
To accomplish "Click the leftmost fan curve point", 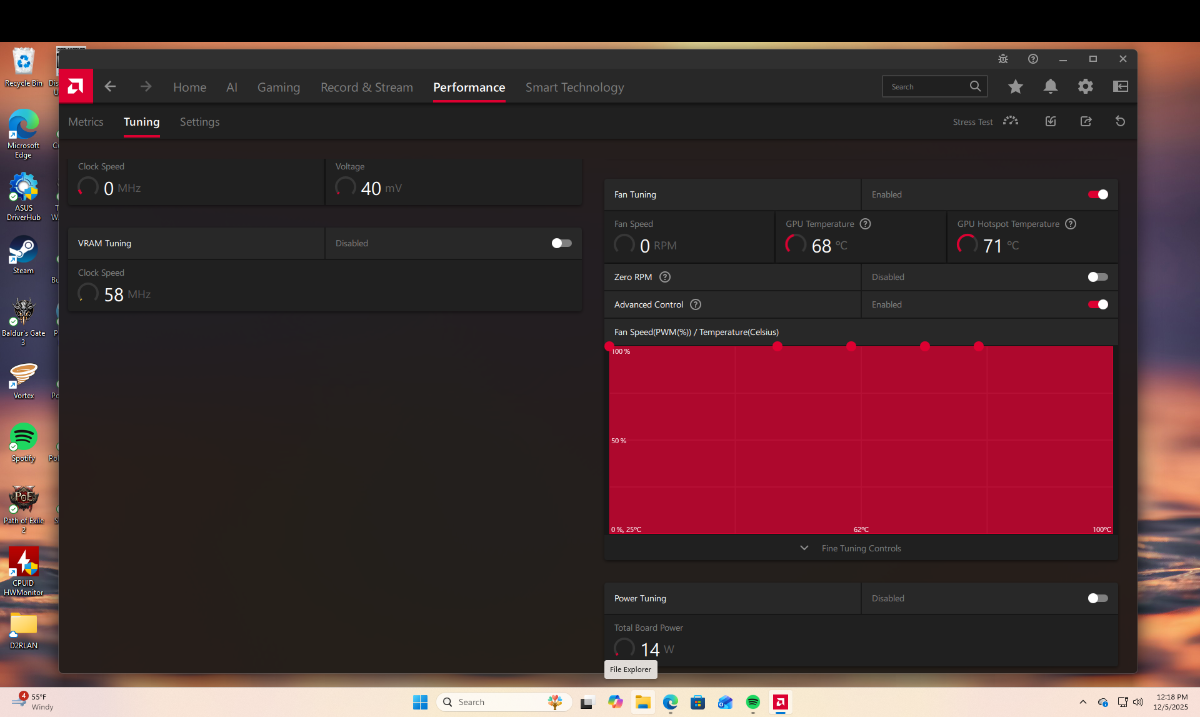I will 609,346.
